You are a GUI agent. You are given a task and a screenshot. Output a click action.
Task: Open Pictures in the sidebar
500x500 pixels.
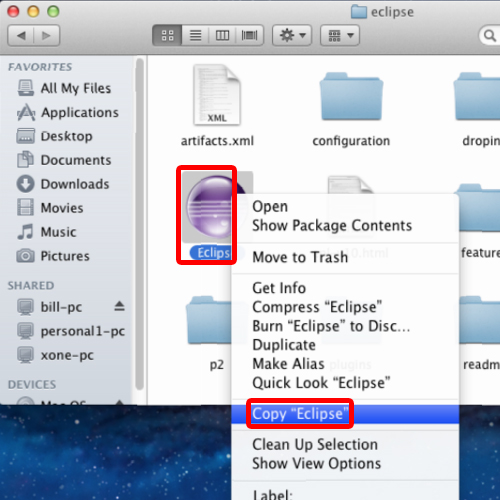point(53,256)
